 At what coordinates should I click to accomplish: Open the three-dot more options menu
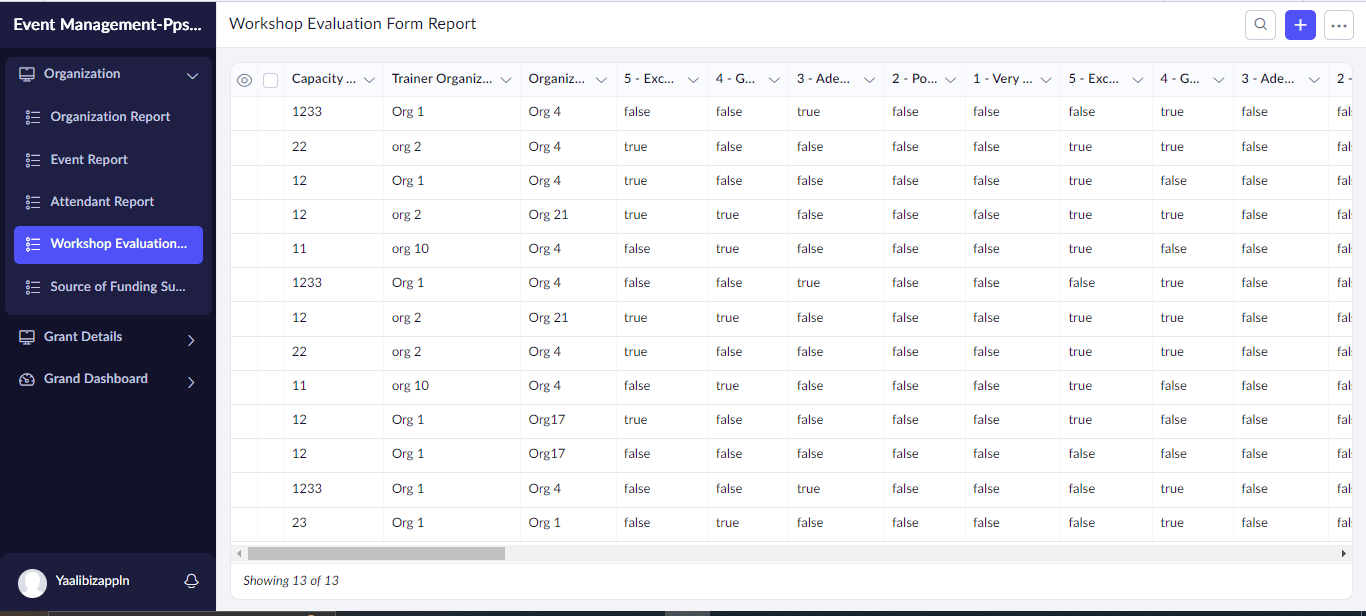click(x=1338, y=25)
